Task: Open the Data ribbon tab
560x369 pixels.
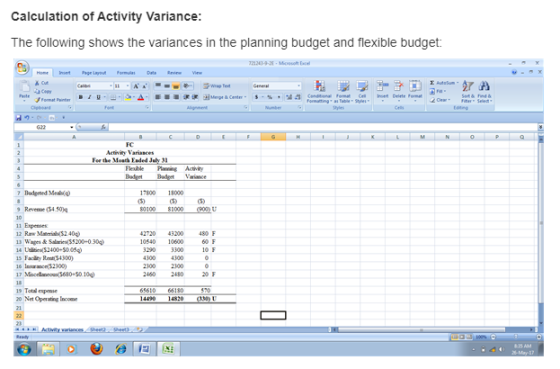Action: click(151, 73)
